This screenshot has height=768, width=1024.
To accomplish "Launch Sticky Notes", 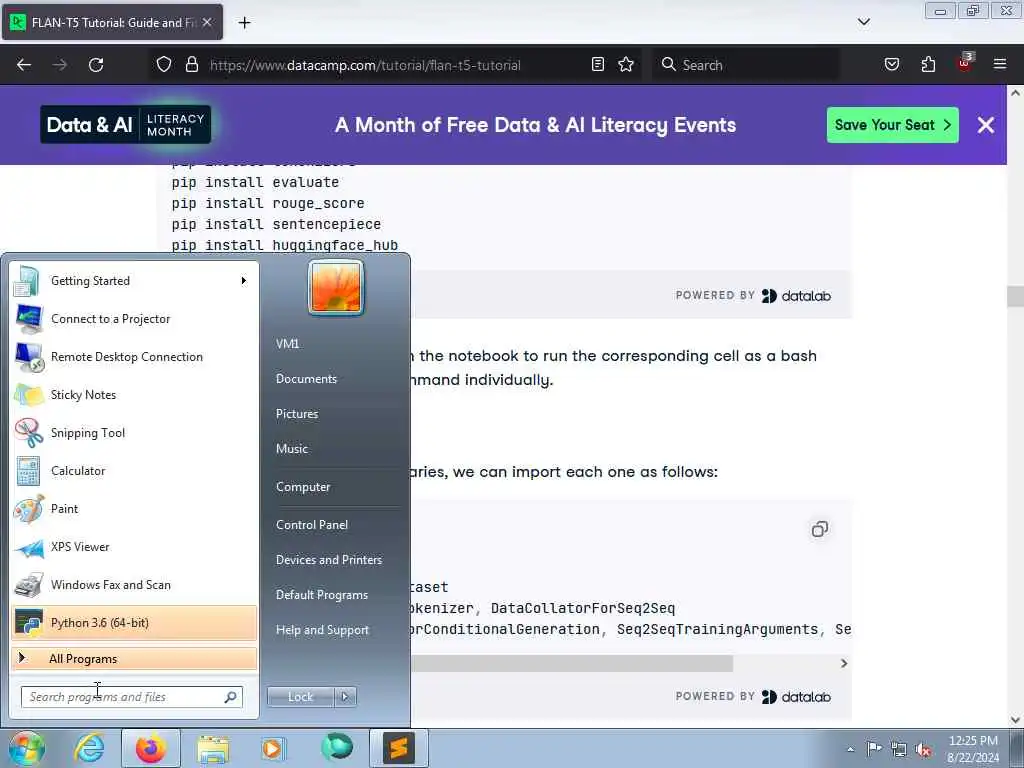I will click(134, 394).
